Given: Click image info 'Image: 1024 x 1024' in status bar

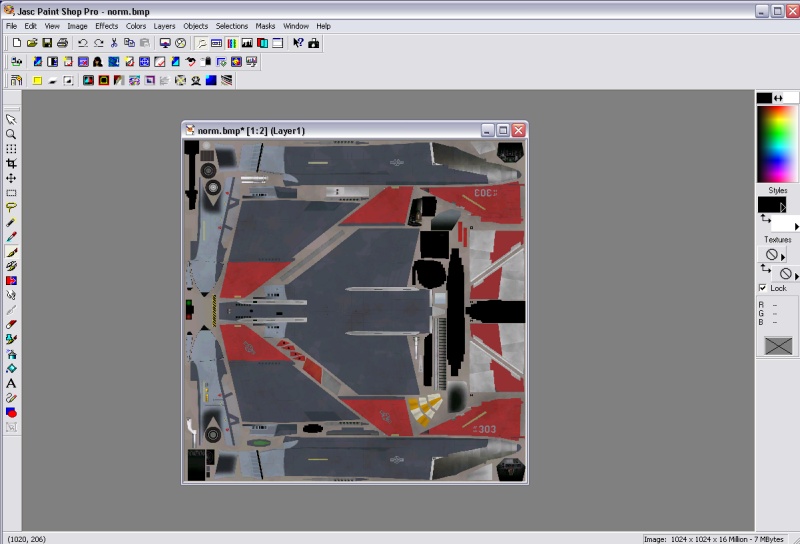Looking at the screenshot, I should coord(714,539).
